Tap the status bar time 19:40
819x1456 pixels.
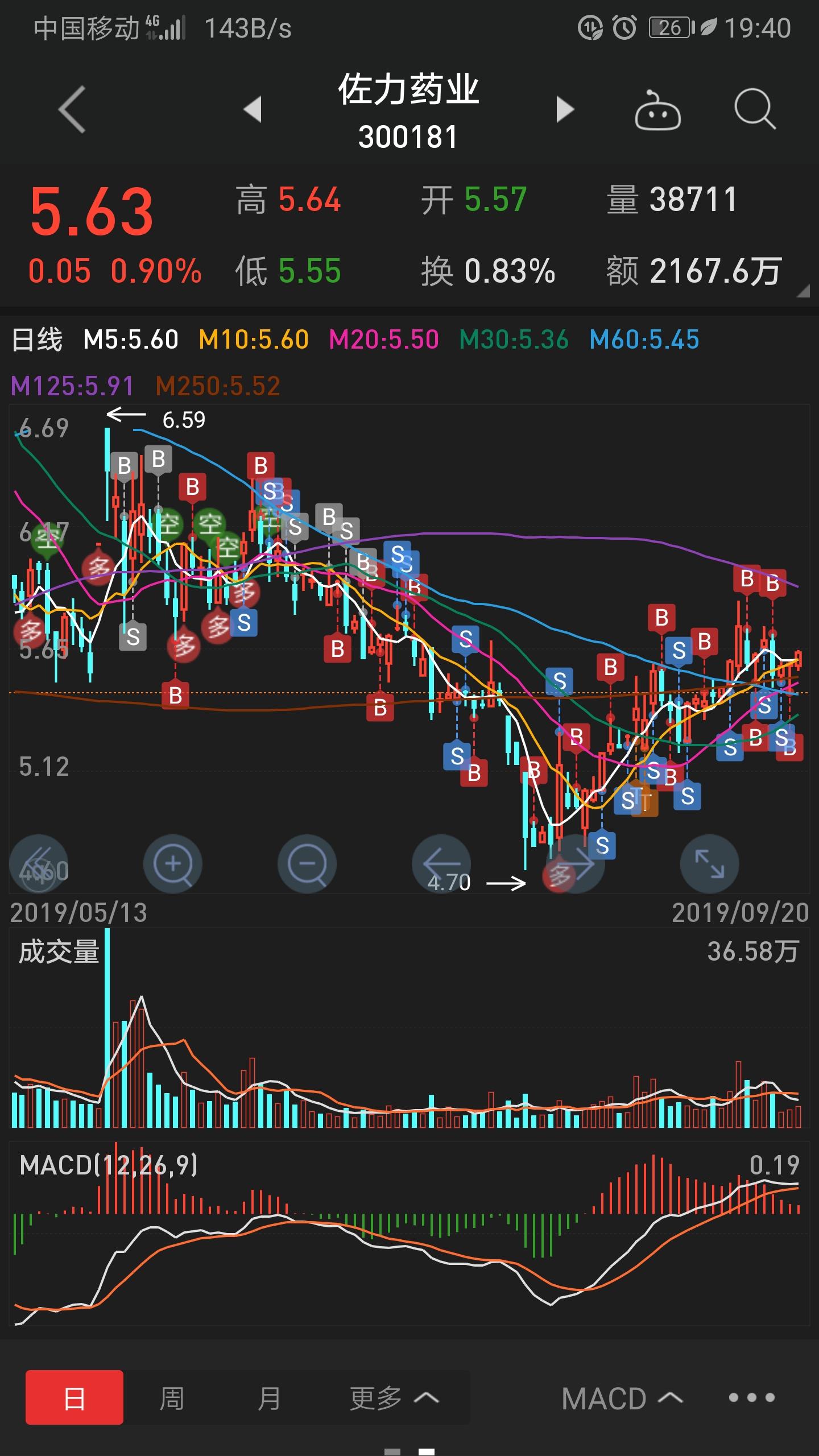tap(758, 28)
